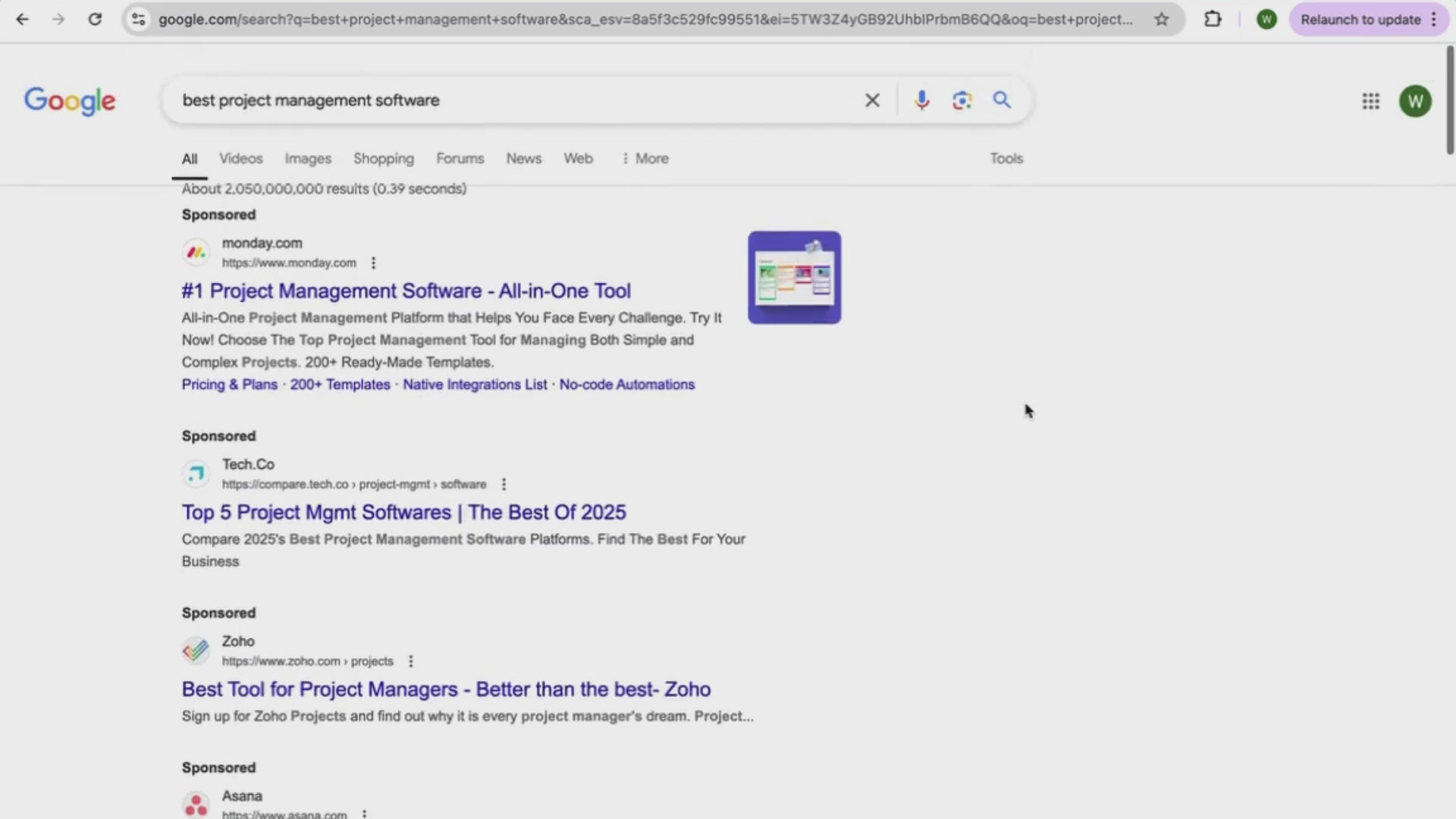The width and height of the screenshot is (1456, 819).
Task: Open Google Lens image search
Action: pos(962,100)
